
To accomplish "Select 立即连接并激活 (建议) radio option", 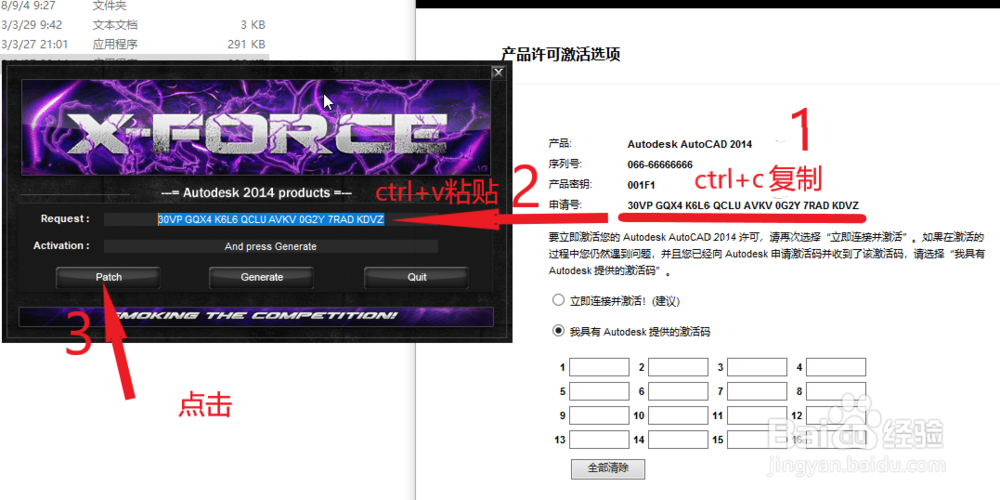I will tap(558, 300).
